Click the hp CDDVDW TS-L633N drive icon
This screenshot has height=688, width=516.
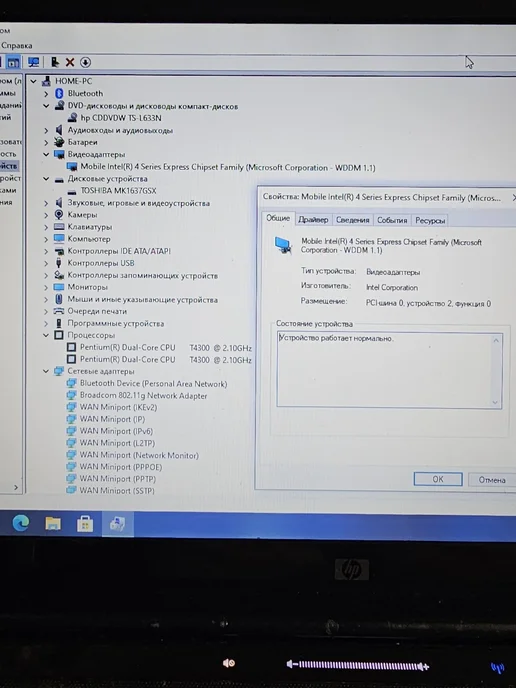click(x=72, y=118)
